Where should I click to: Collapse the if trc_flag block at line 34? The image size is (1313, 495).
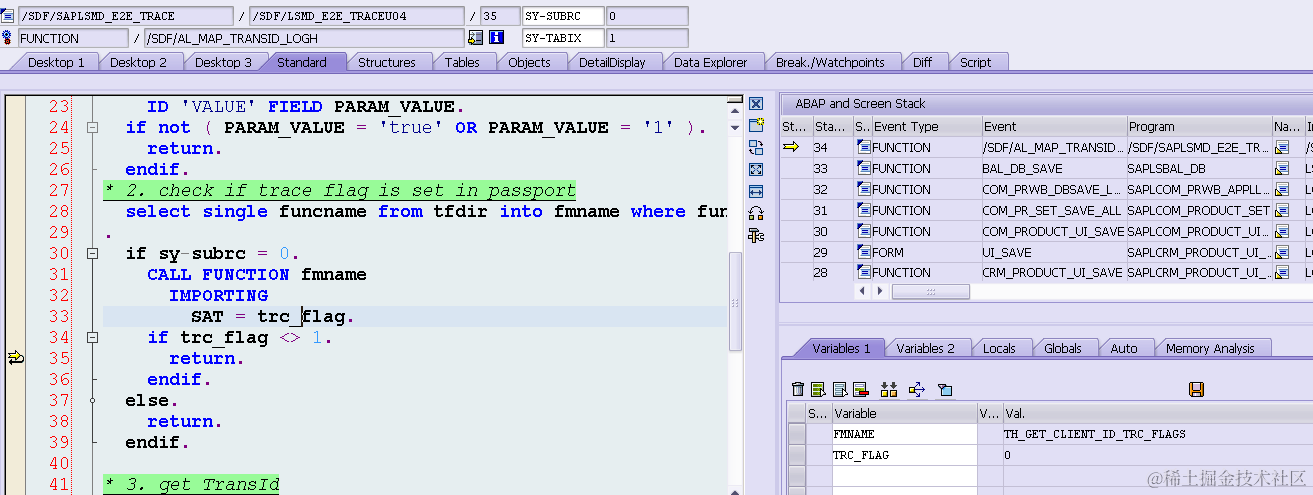point(91,338)
